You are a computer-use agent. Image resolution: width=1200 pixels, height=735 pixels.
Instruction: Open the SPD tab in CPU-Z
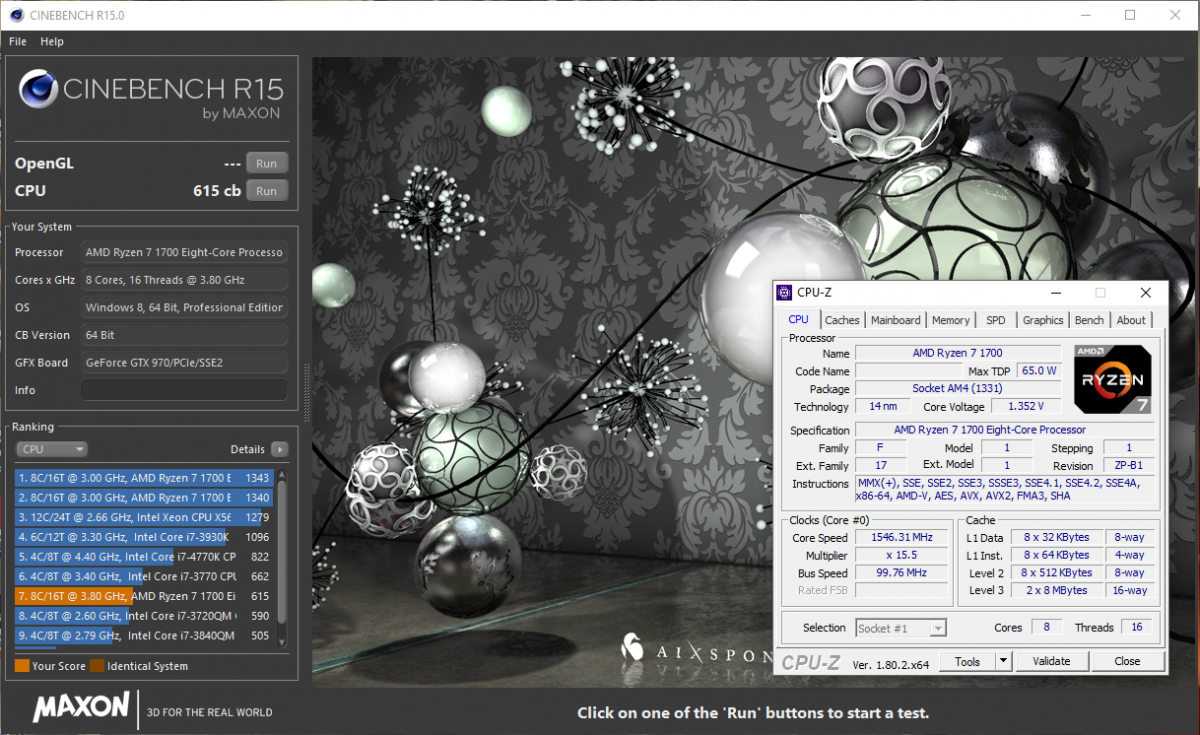point(996,320)
